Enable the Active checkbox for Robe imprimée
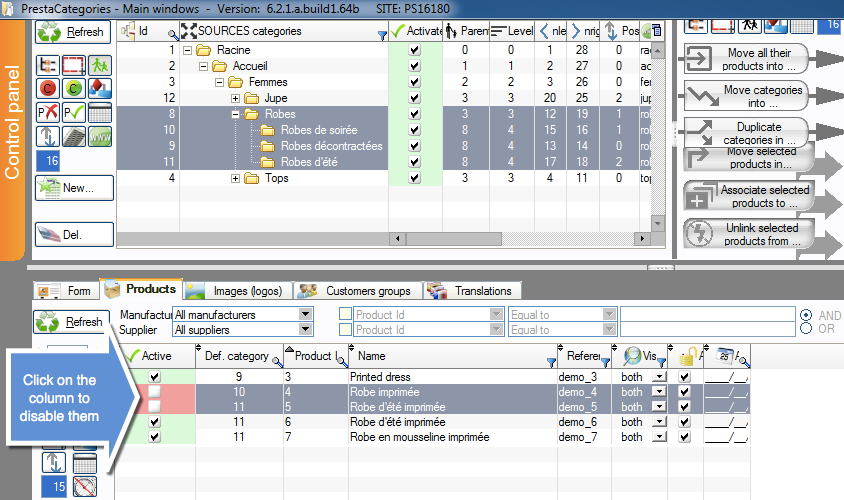The width and height of the screenshot is (844, 500). [x=154, y=392]
